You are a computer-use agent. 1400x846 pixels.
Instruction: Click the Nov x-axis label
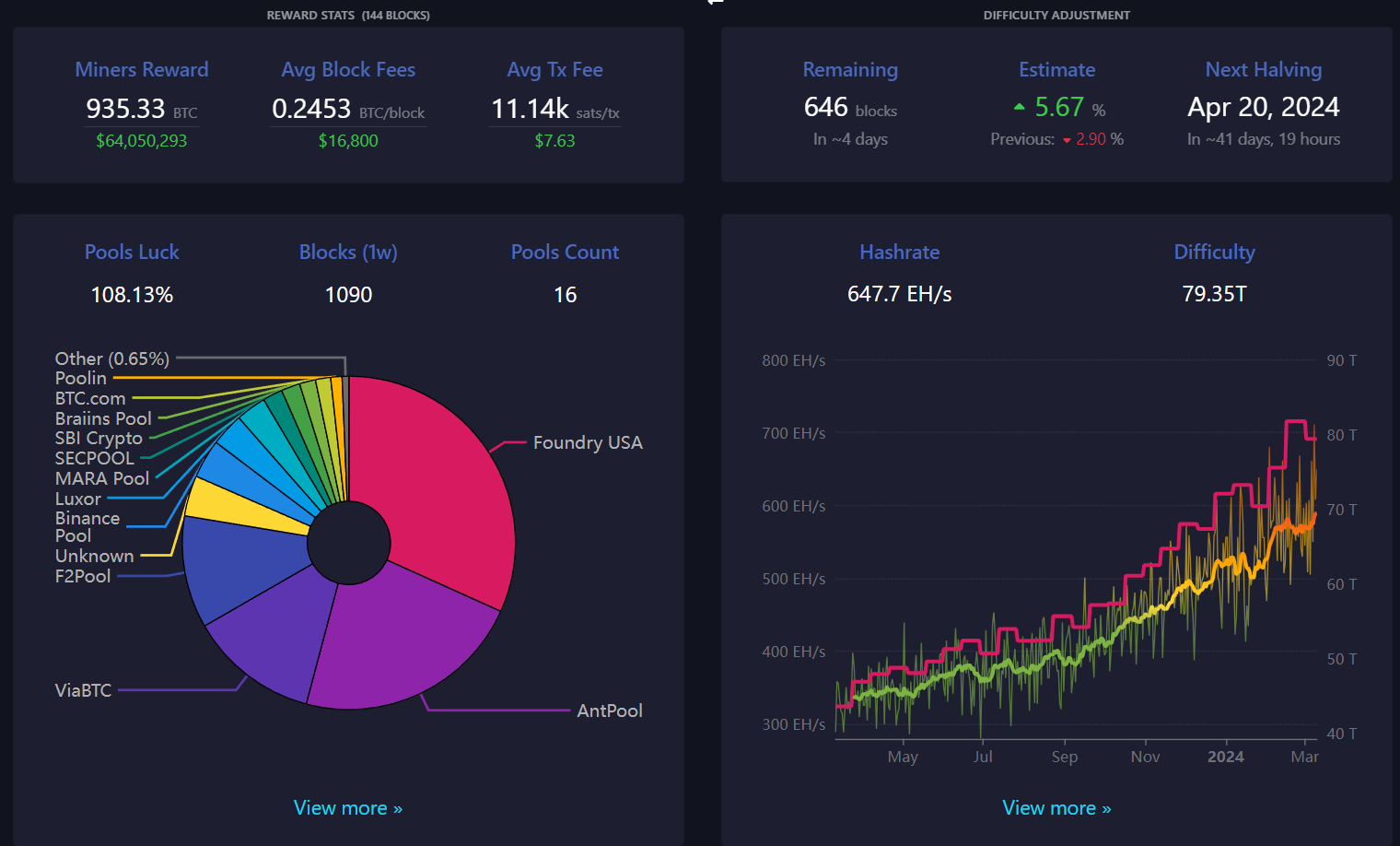coord(1145,757)
